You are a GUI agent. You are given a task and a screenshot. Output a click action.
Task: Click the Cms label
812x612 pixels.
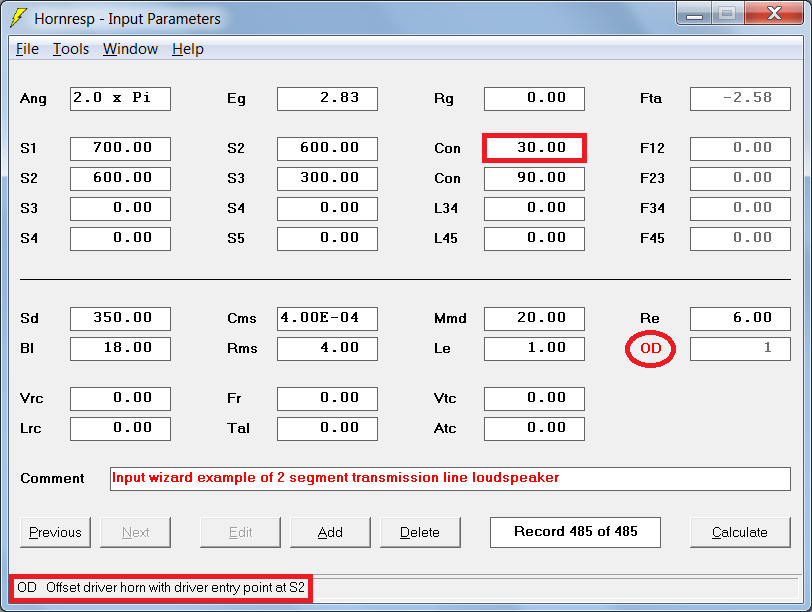(242, 318)
